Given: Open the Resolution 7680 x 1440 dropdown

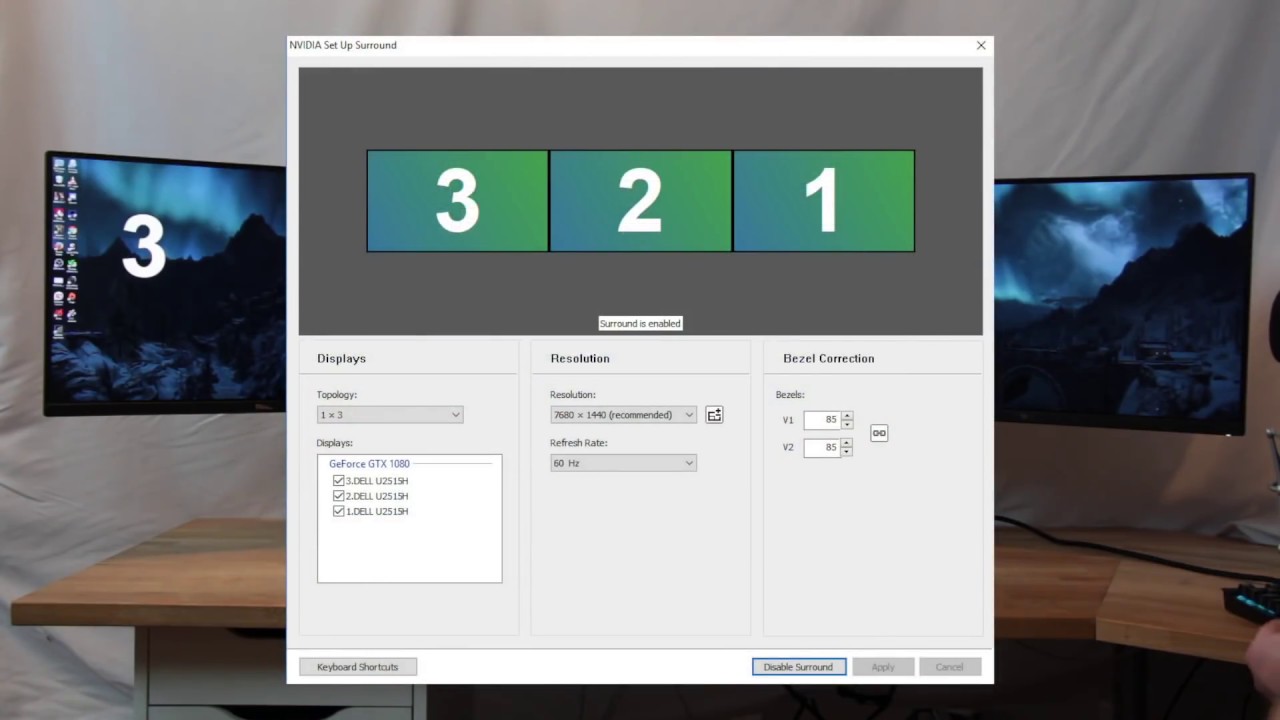Looking at the screenshot, I should click(x=623, y=415).
